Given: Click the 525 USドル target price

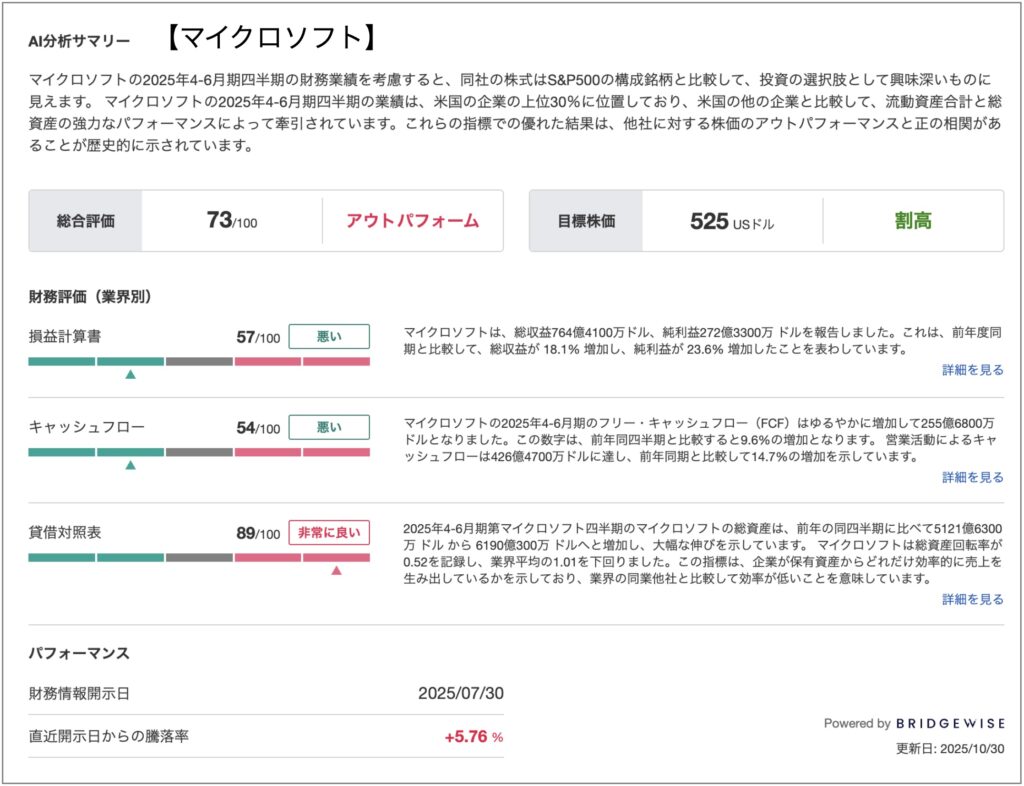Looking at the screenshot, I should click(x=731, y=221).
